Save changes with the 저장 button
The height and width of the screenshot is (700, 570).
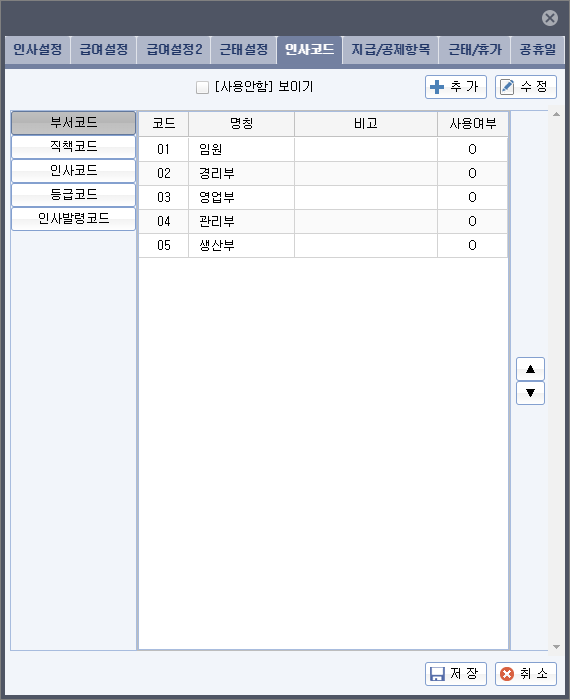(456, 674)
